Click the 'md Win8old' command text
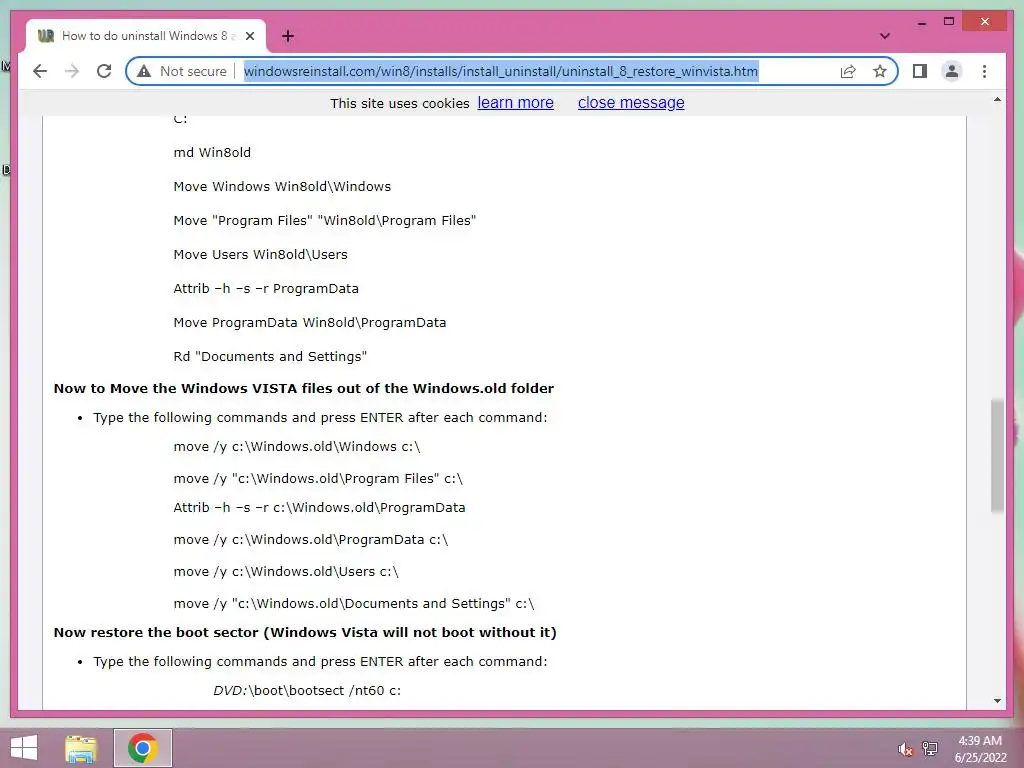The height and width of the screenshot is (768, 1024). 212,152
